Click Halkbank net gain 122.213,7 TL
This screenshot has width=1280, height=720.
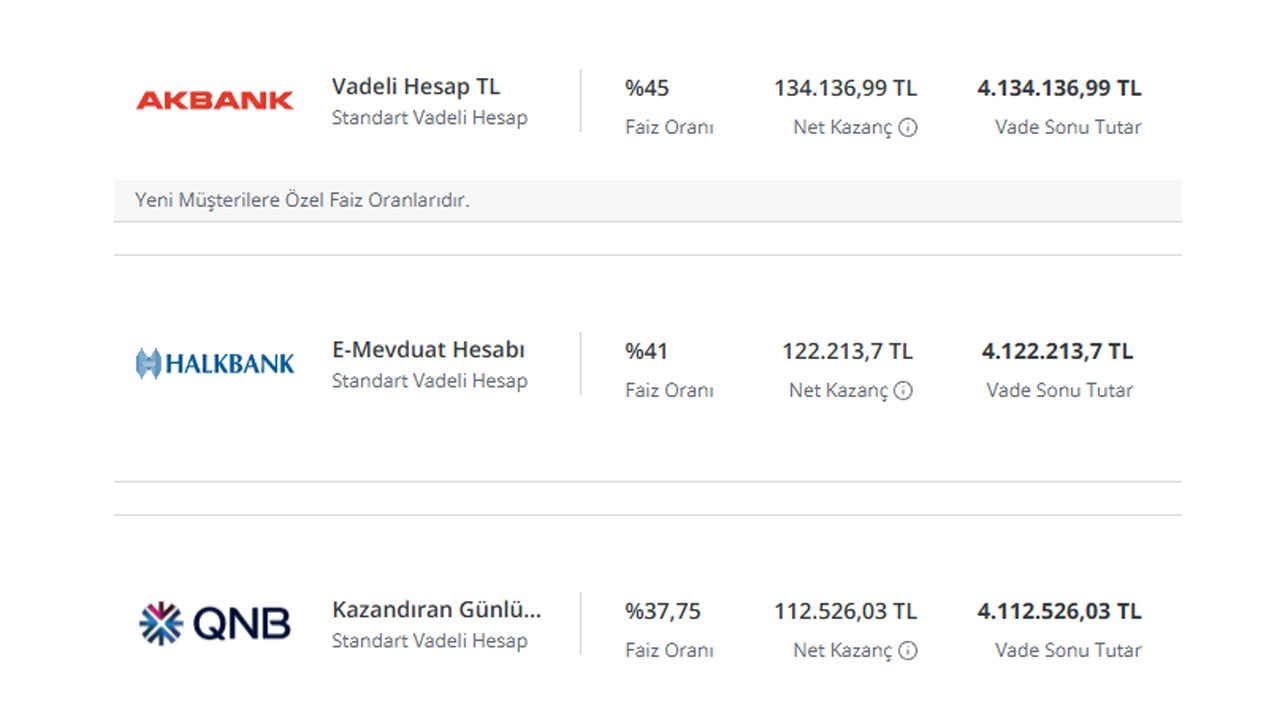(847, 351)
